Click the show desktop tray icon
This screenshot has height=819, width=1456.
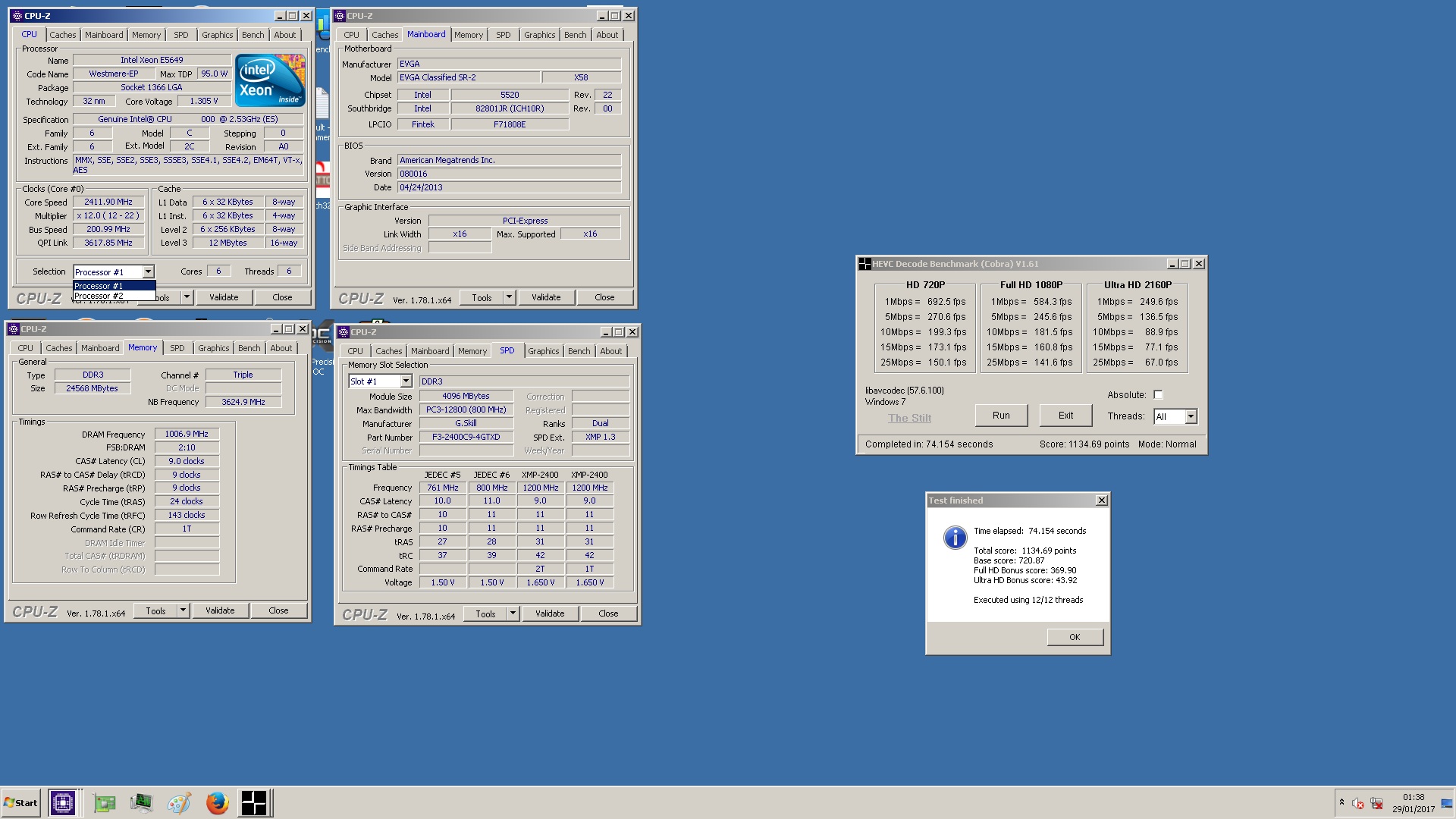tap(1446, 803)
